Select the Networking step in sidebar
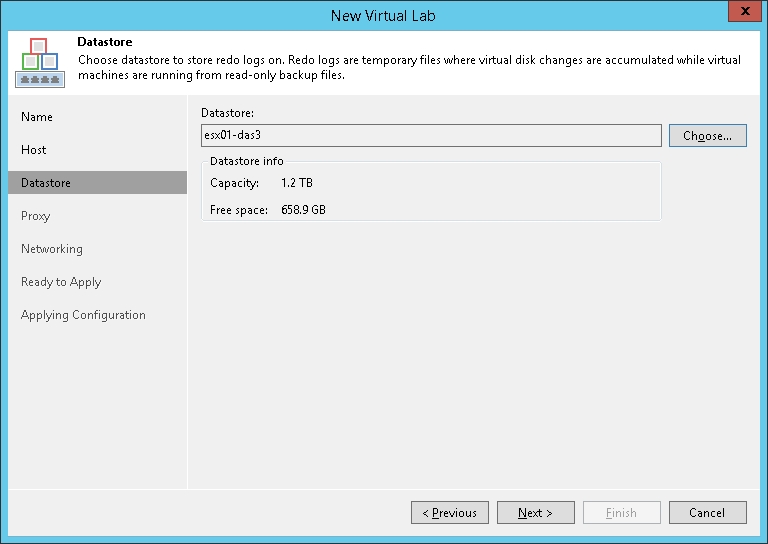The width and height of the screenshot is (768, 544). point(52,249)
